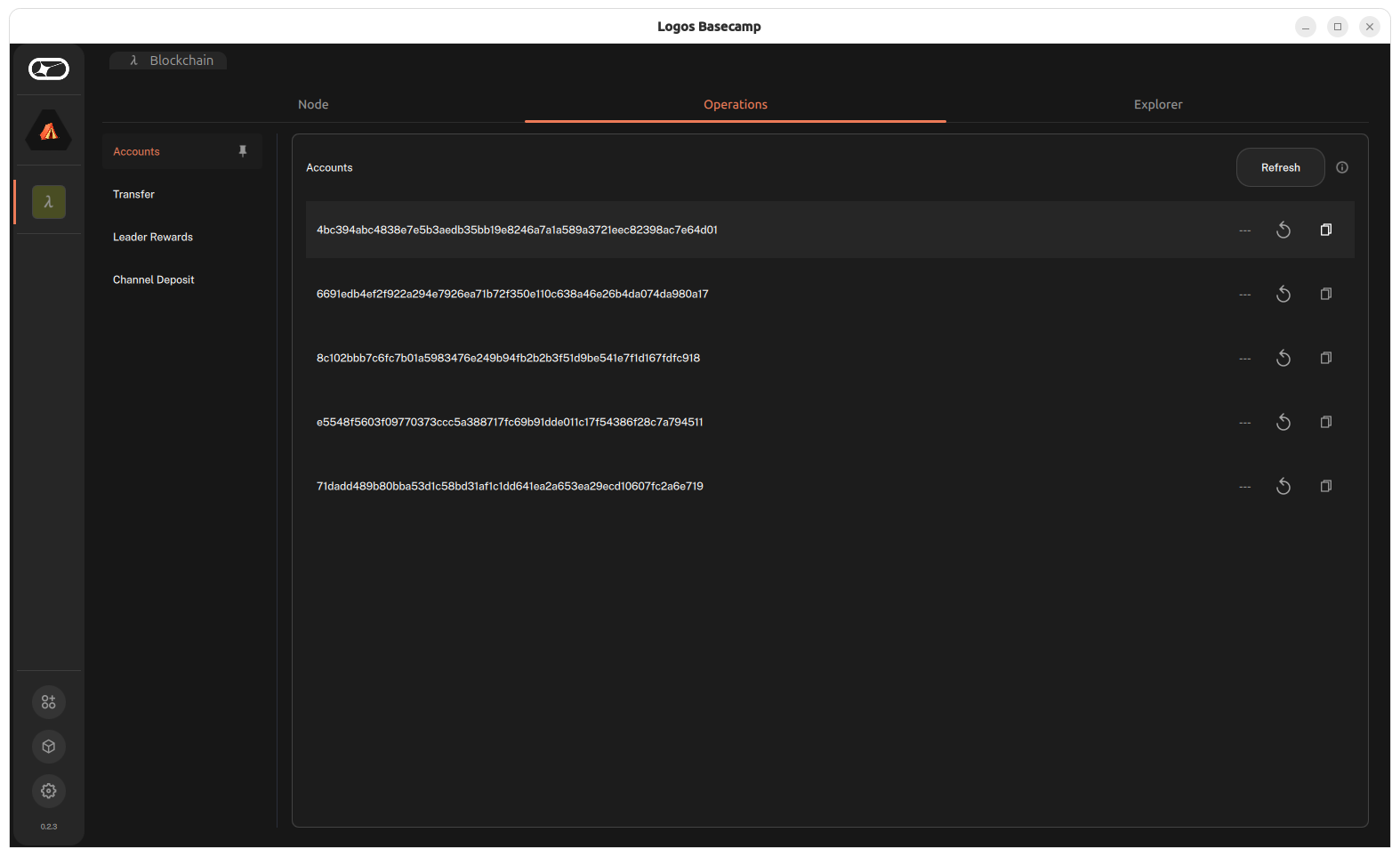The width and height of the screenshot is (1400, 857).
Task: Switch to the Node tab
Action: coord(313,104)
